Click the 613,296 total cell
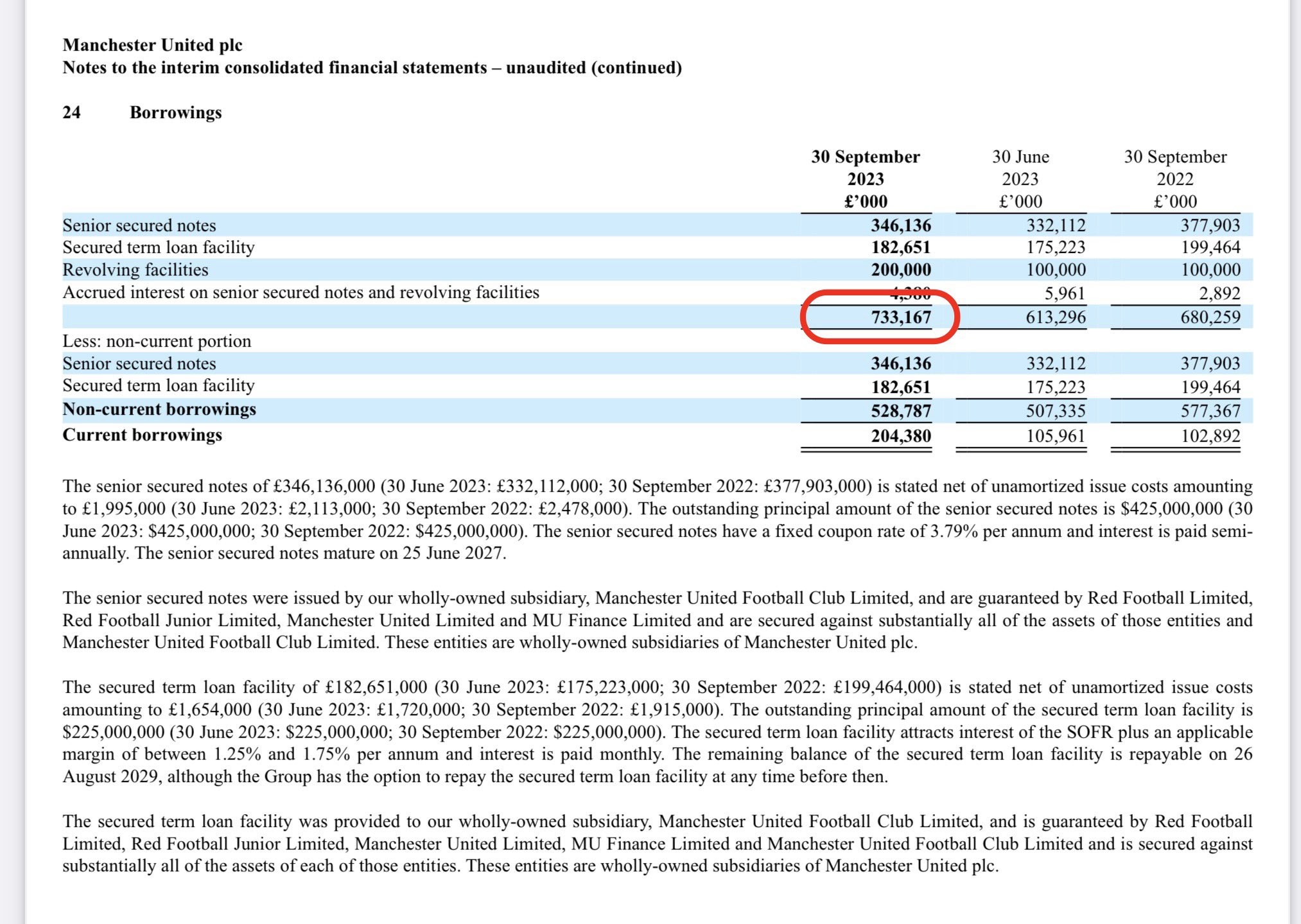 [x=1056, y=317]
